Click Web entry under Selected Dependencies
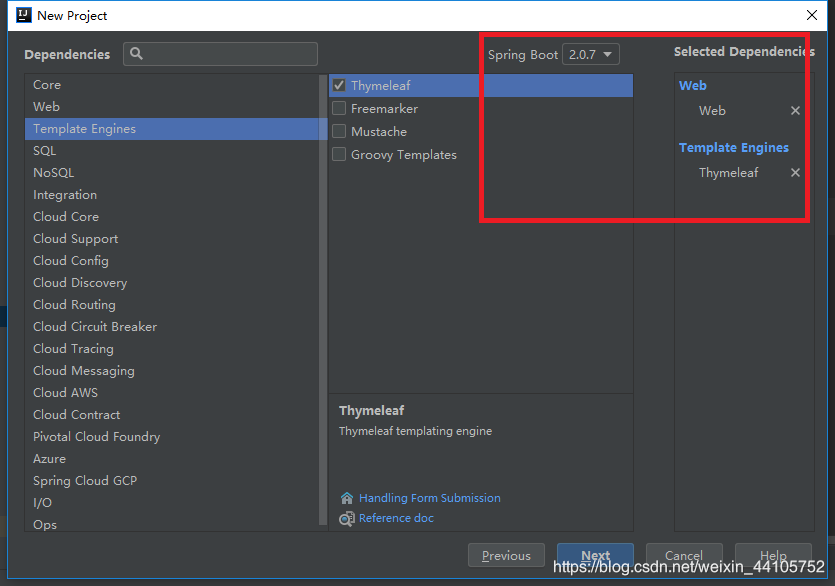The height and width of the screenshot is (586, 835). (x=712, y=110)
